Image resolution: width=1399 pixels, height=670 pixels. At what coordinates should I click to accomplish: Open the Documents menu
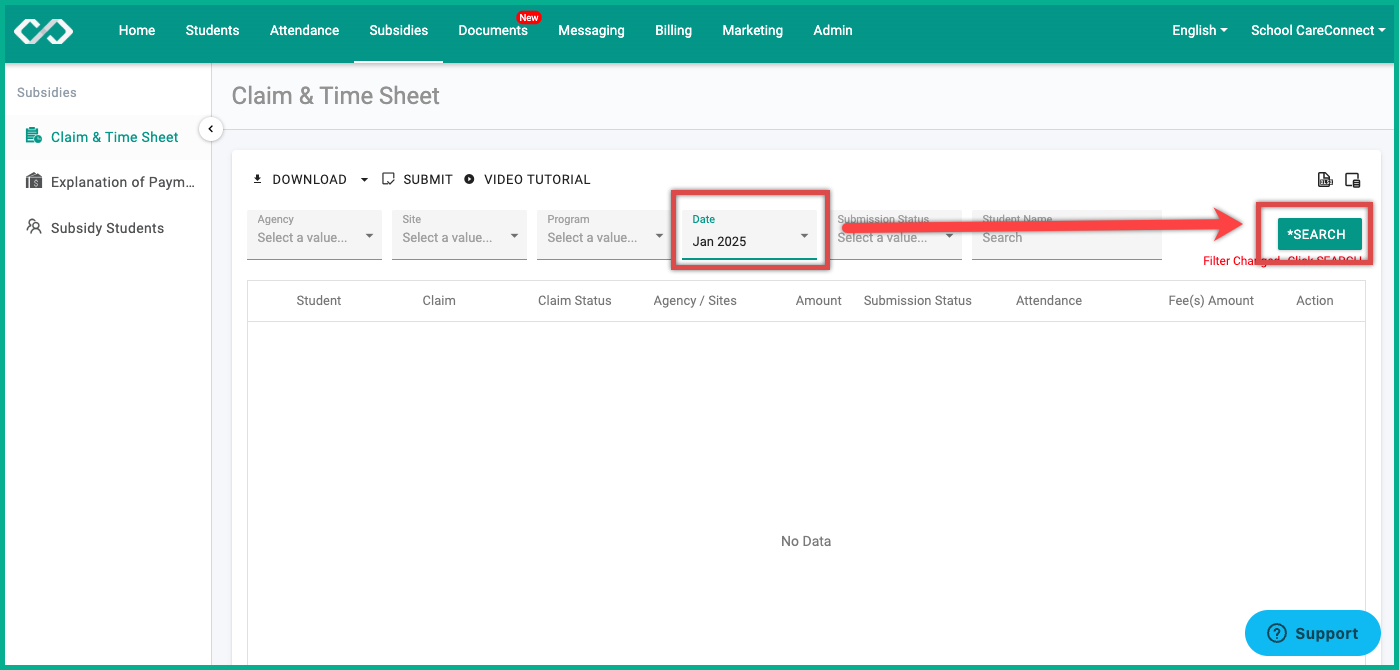point(493,30)
